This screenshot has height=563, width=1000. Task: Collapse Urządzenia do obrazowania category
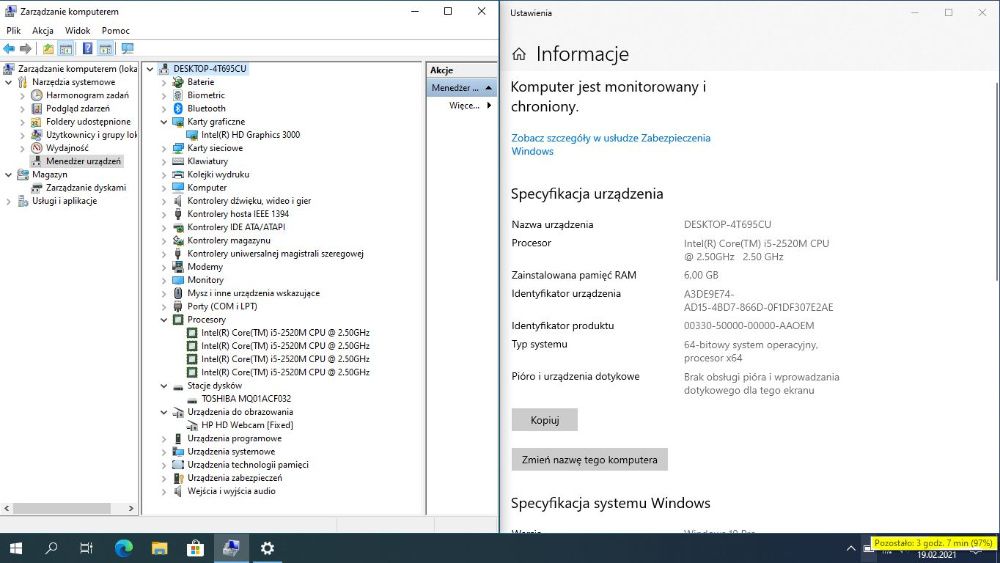pos(164,412)
